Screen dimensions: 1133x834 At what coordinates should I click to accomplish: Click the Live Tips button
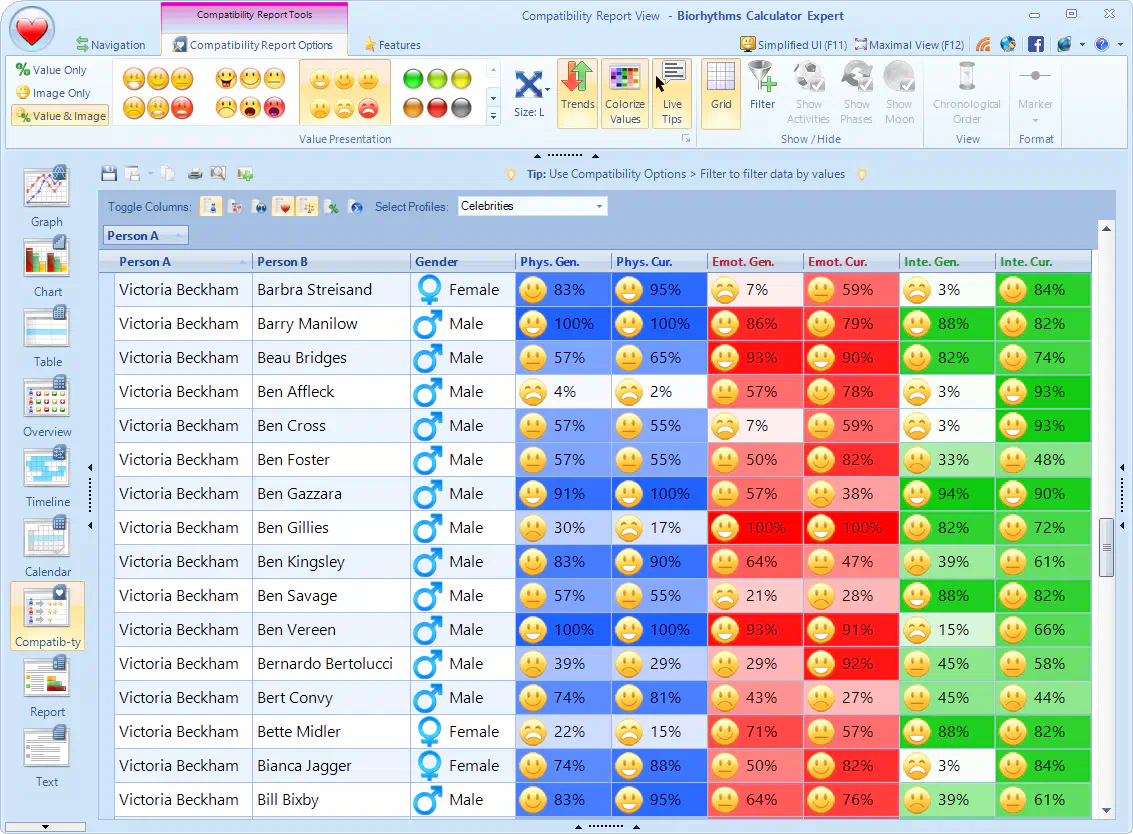pos(672,93)
